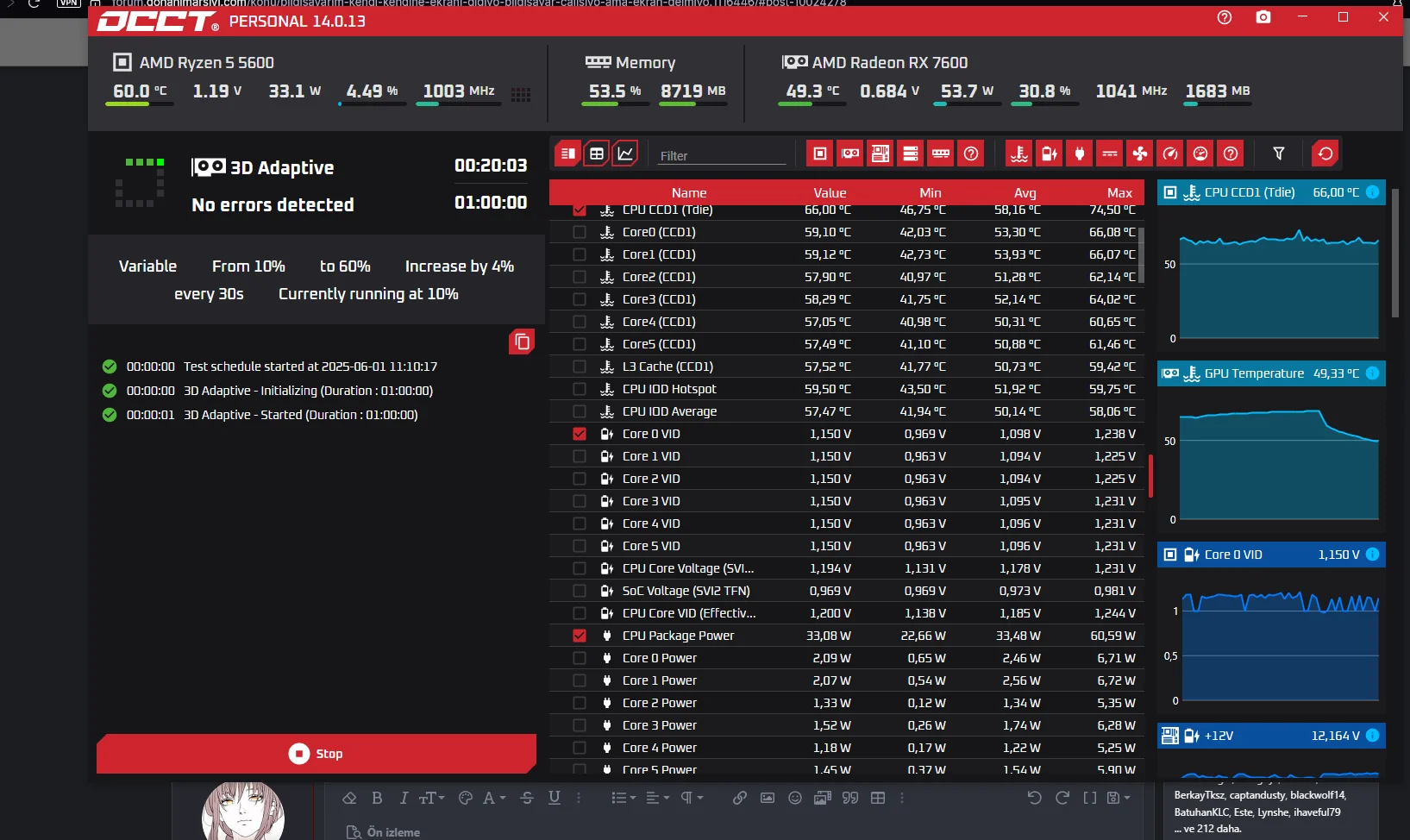Open the text size dropdown in forum editor
Screen dimensions: 1410x840
pyautogui.click(x=432, y=798)
